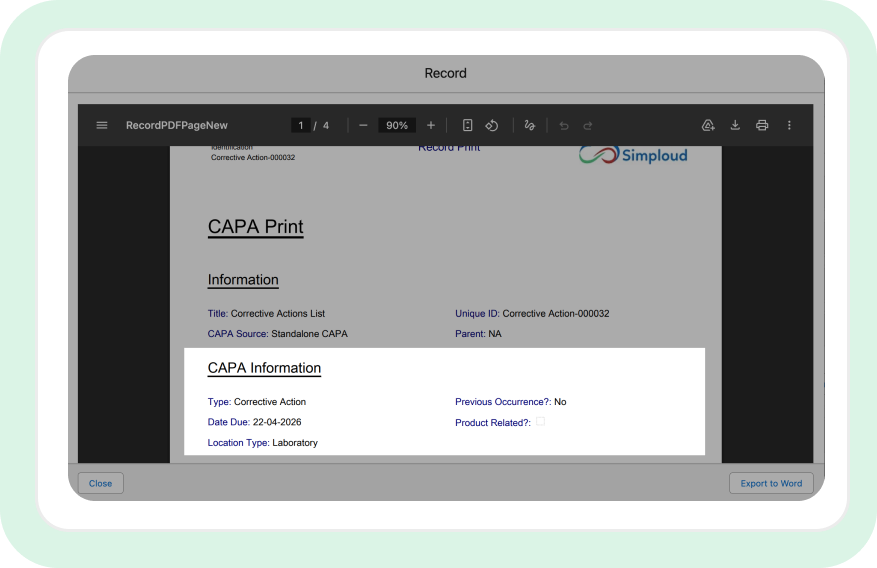Viewport: 877px width, 568px height.
Task: Redo the annotation
Action: pos(588,126)
